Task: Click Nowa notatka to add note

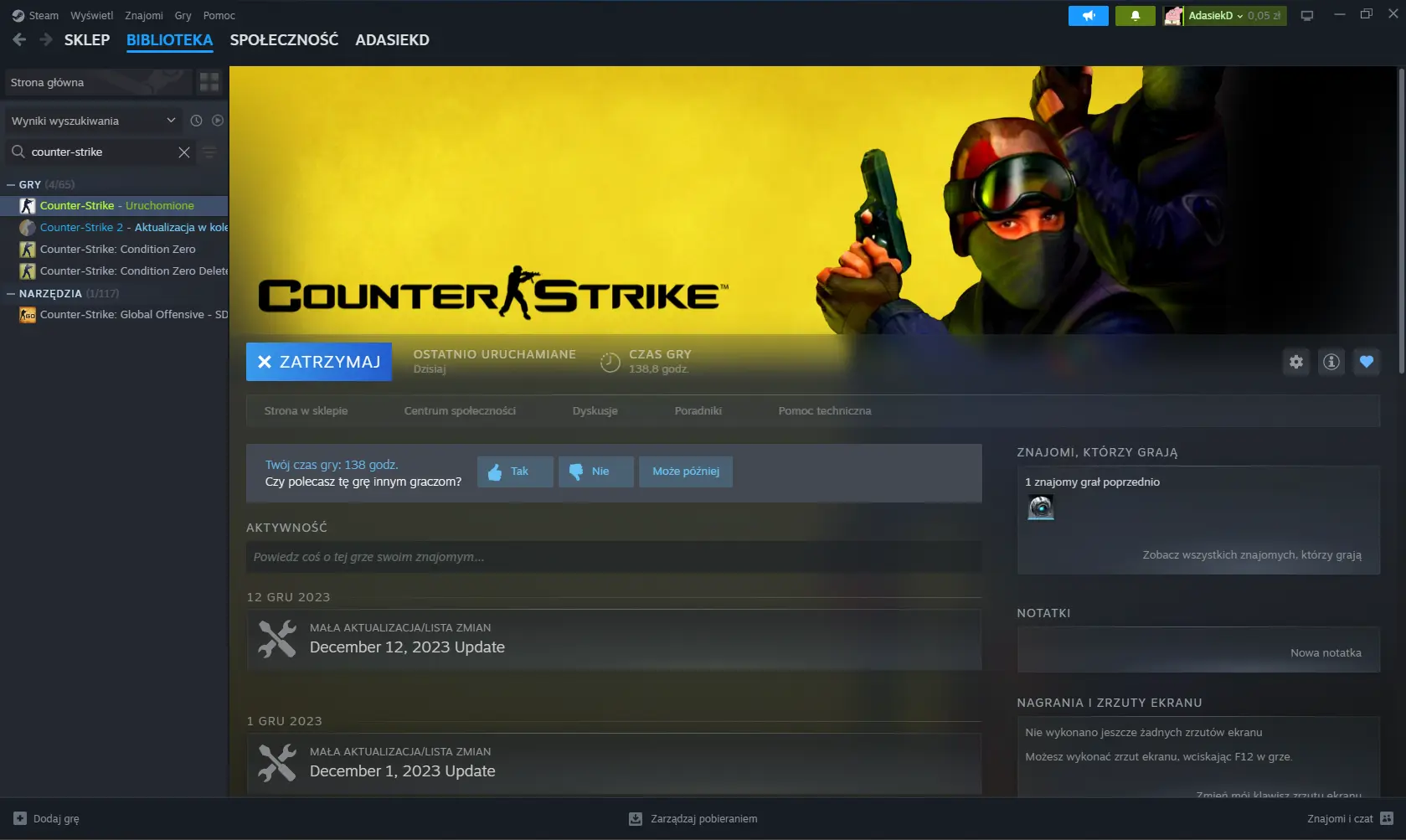Action: coord(1326,652)
